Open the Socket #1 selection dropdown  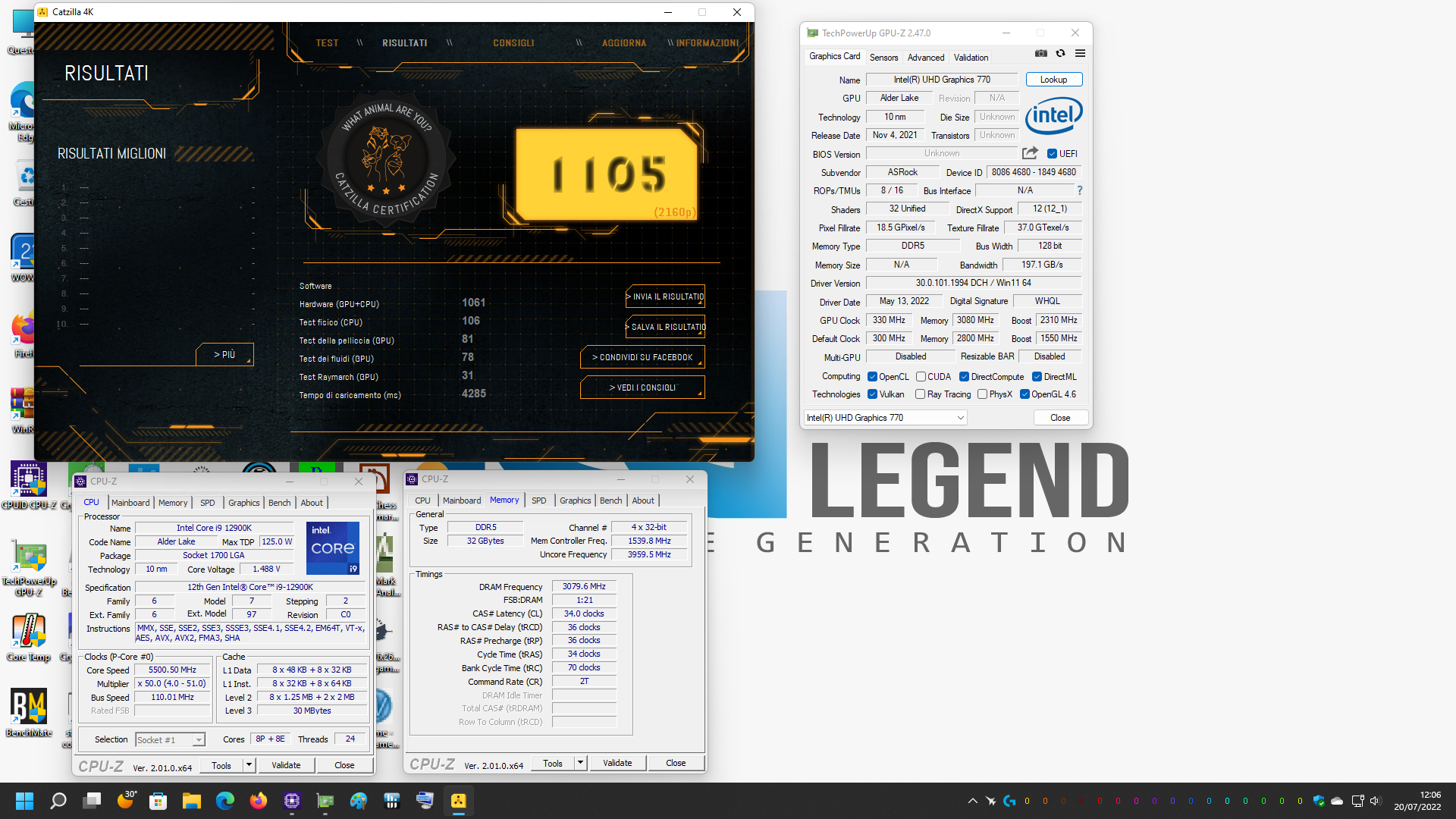point(170,739)
